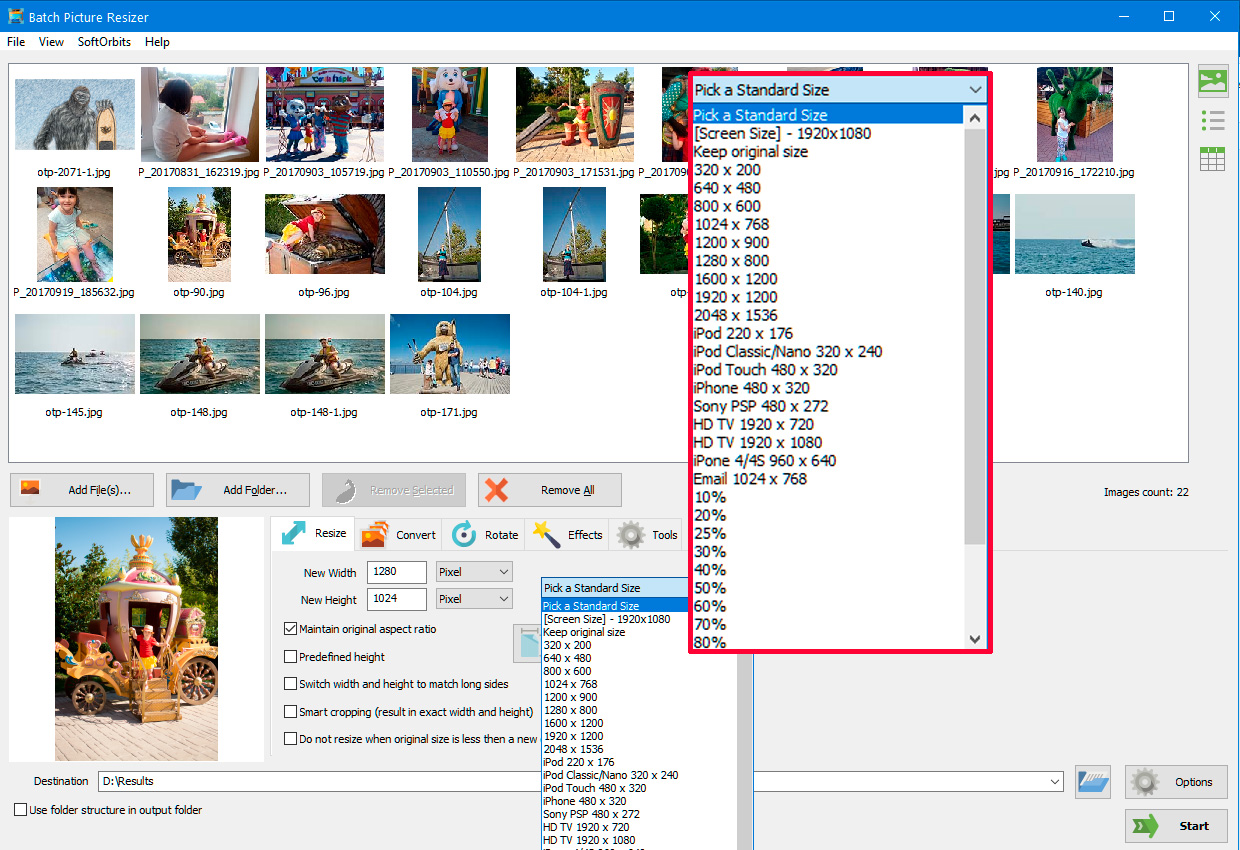Enable Predefined height

coord(289,656)
